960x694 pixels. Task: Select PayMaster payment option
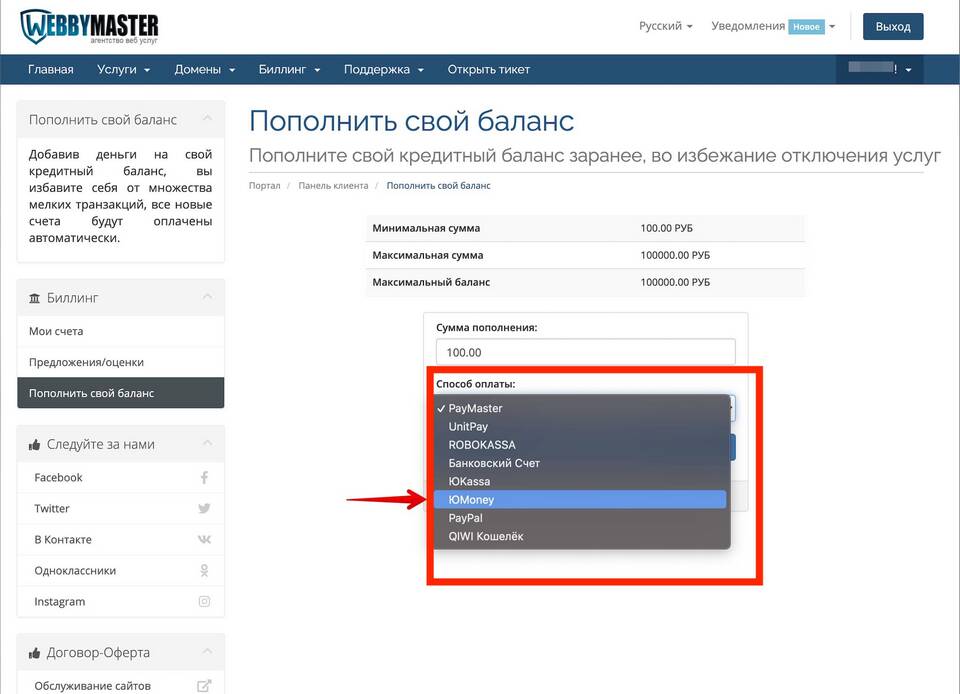click(x=580, y=408)
